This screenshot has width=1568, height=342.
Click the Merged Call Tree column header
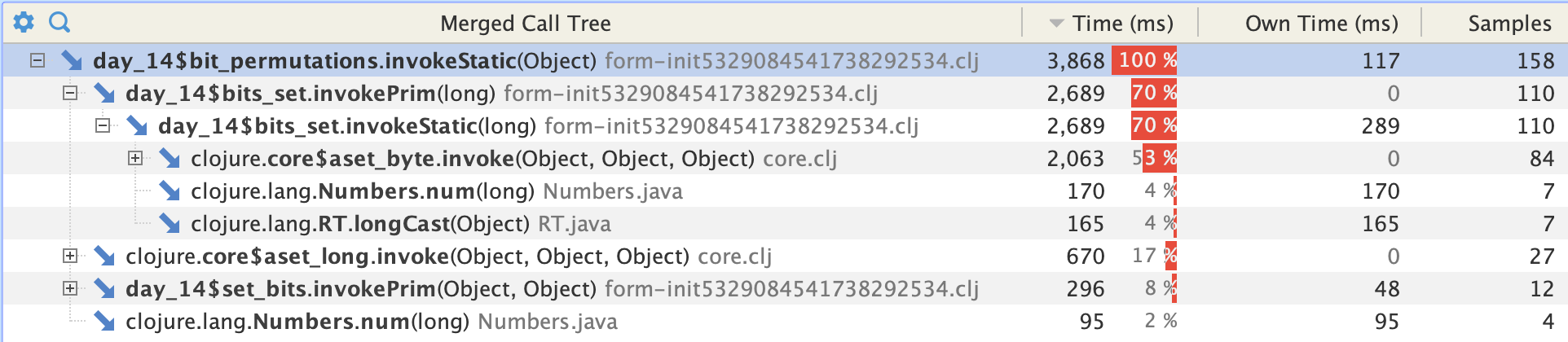tap(525, 23)
